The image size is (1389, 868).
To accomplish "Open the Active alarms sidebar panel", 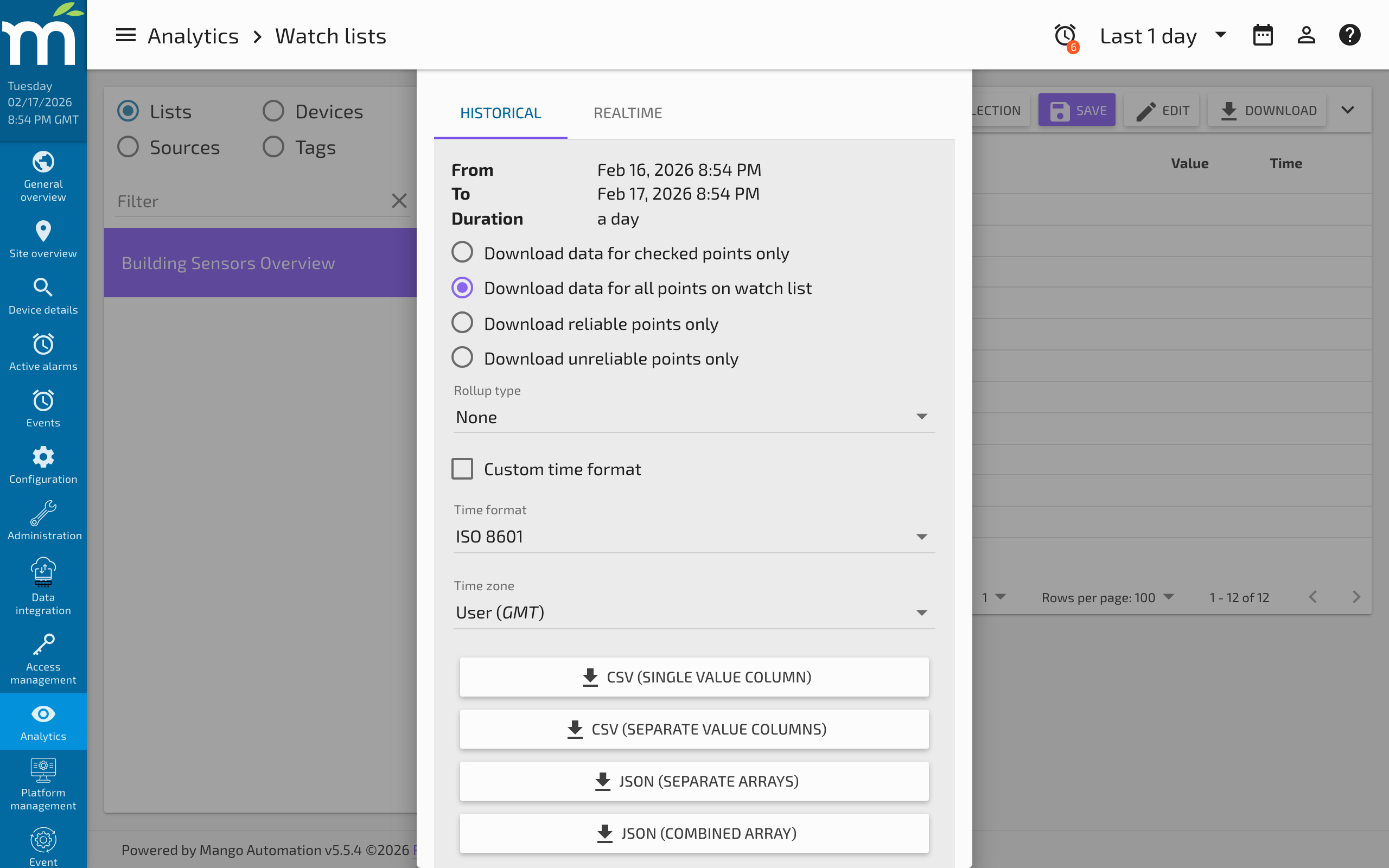I will [x=43, y=352].
